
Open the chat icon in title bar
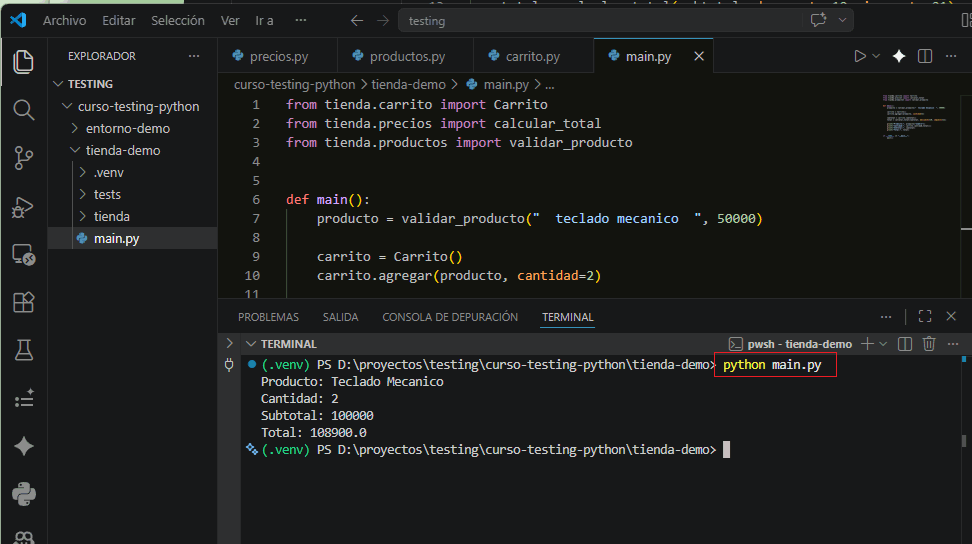pos(818,20)
